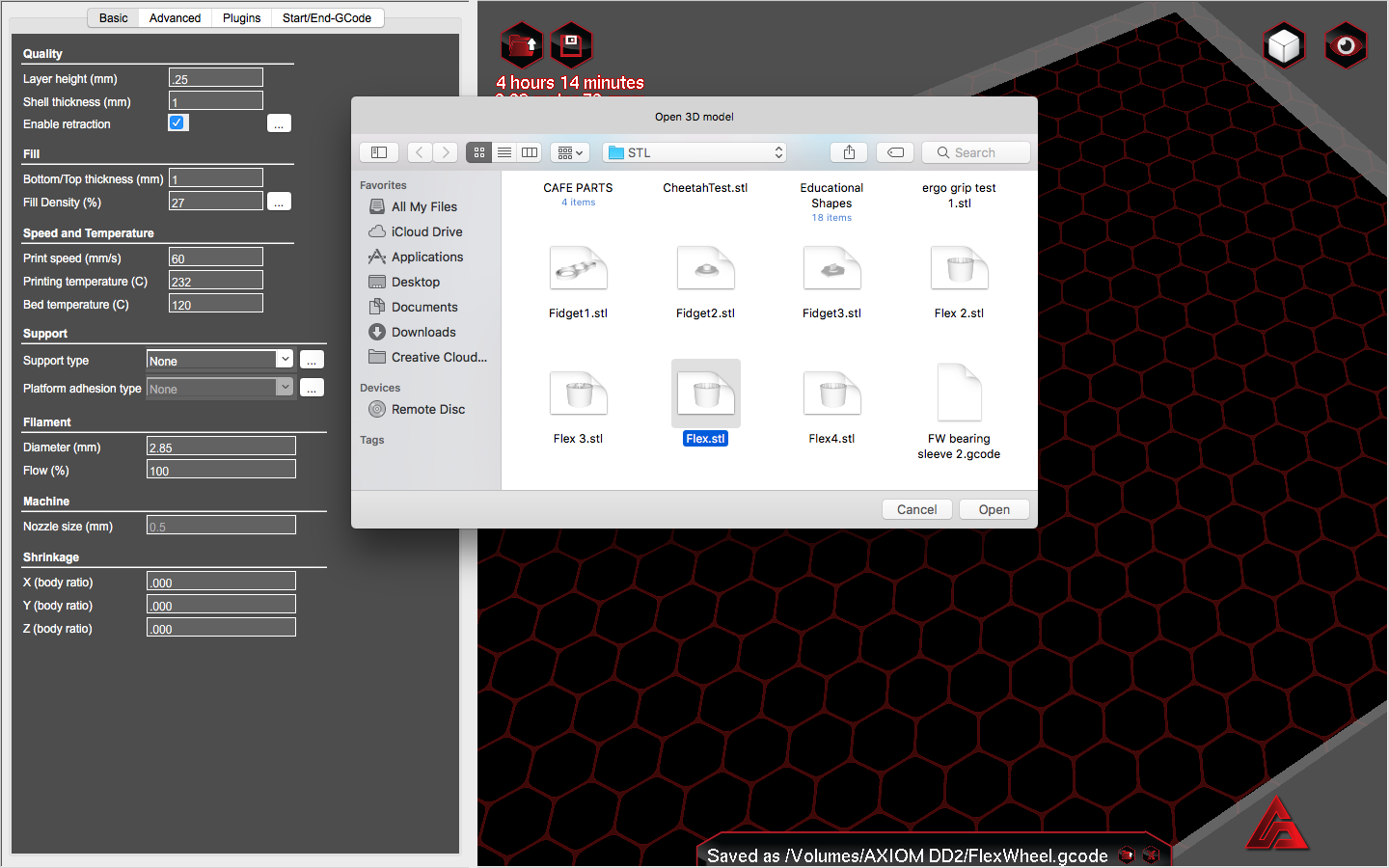Select All My Files in sidebar
The width and height of the screenshot is (1389, 868).
(x=424, y=206)
